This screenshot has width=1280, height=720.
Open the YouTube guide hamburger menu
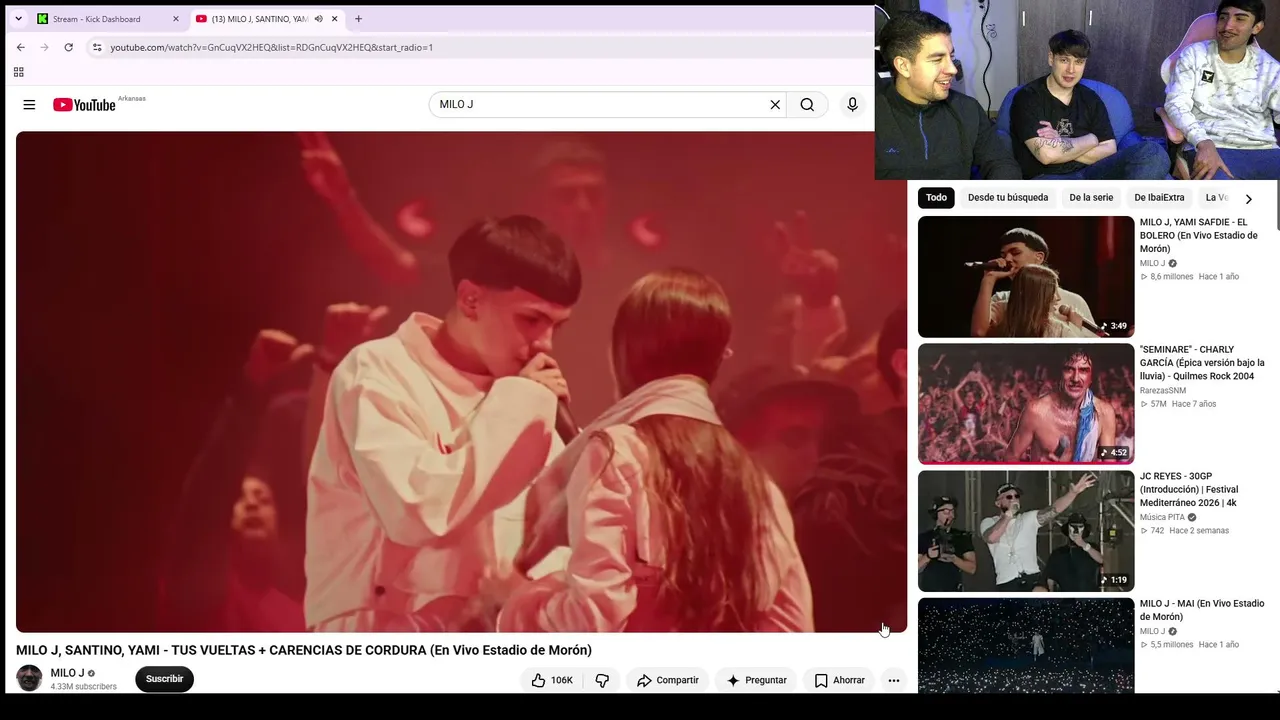pos(29,104)
